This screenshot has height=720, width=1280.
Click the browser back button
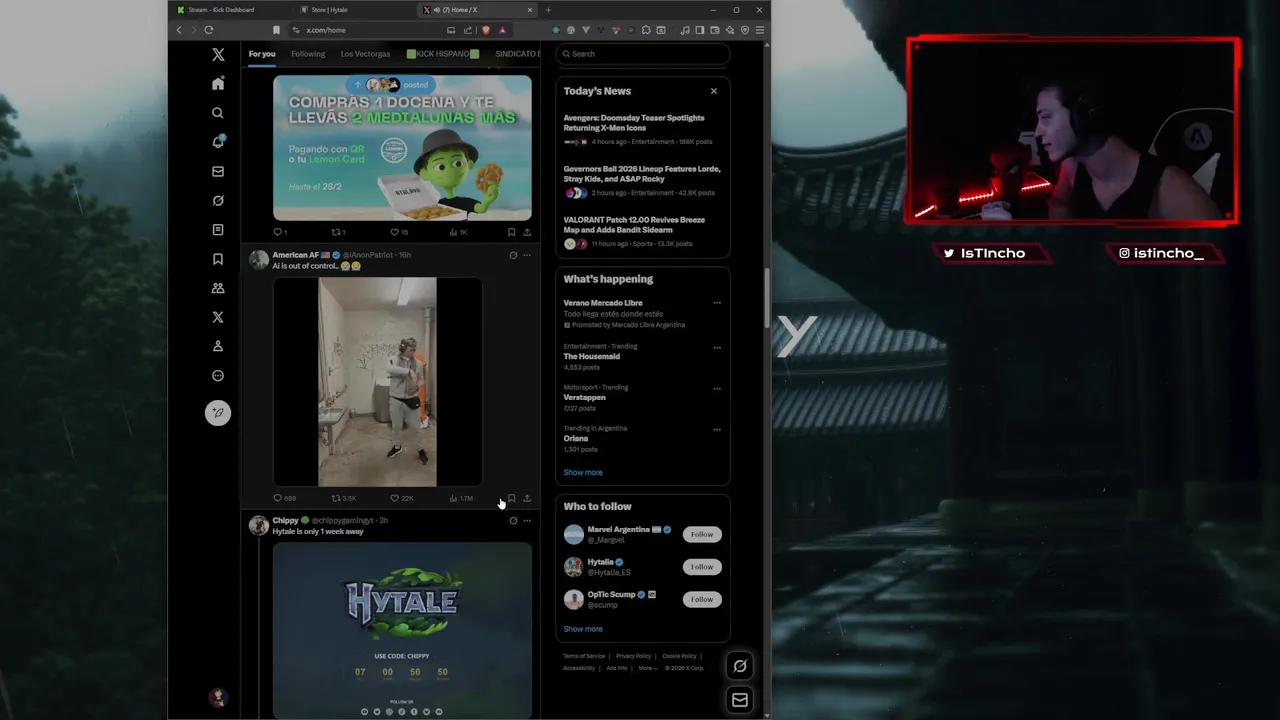pos(179,30)
